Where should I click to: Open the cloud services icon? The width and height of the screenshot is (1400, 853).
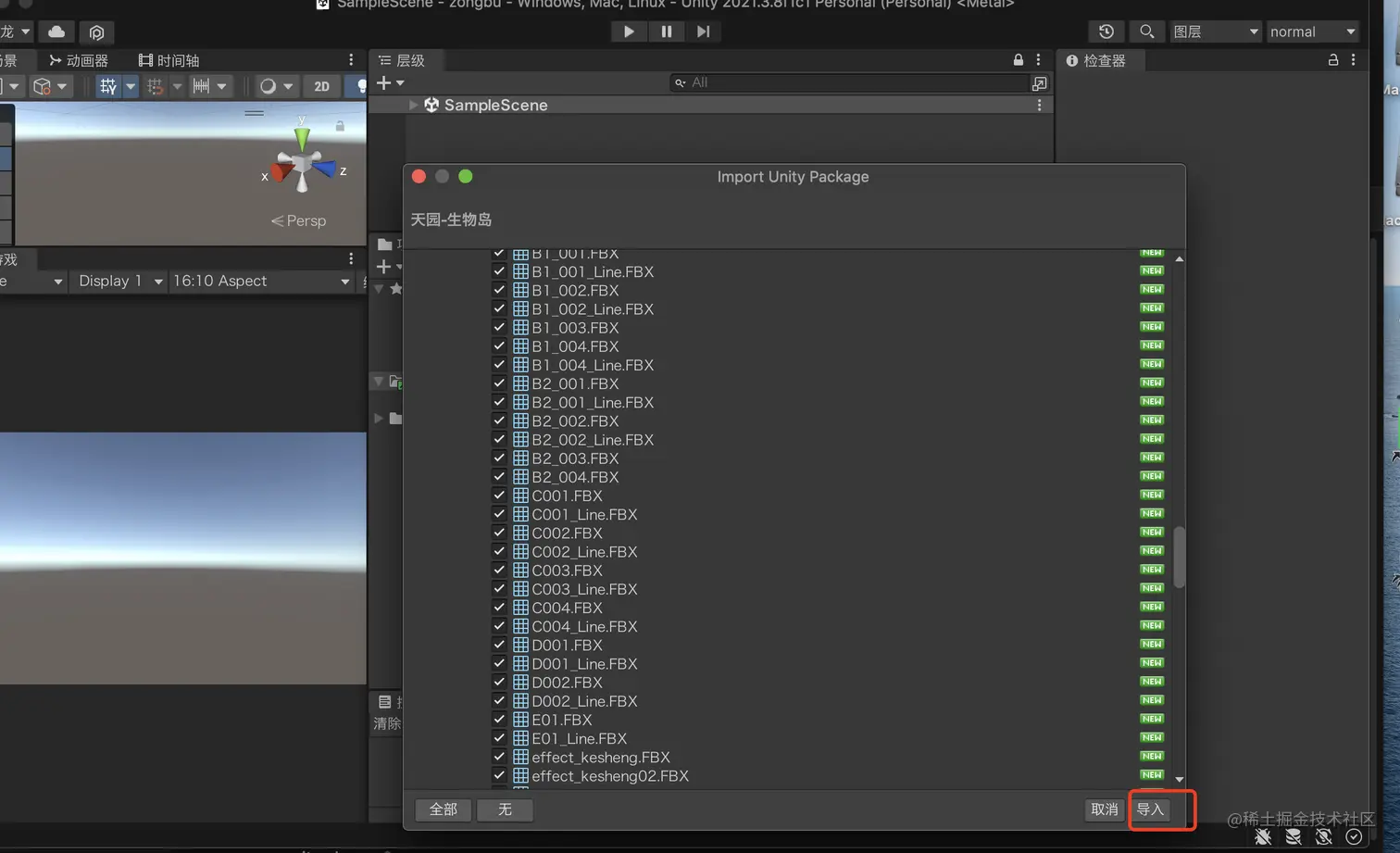[56, 31]
